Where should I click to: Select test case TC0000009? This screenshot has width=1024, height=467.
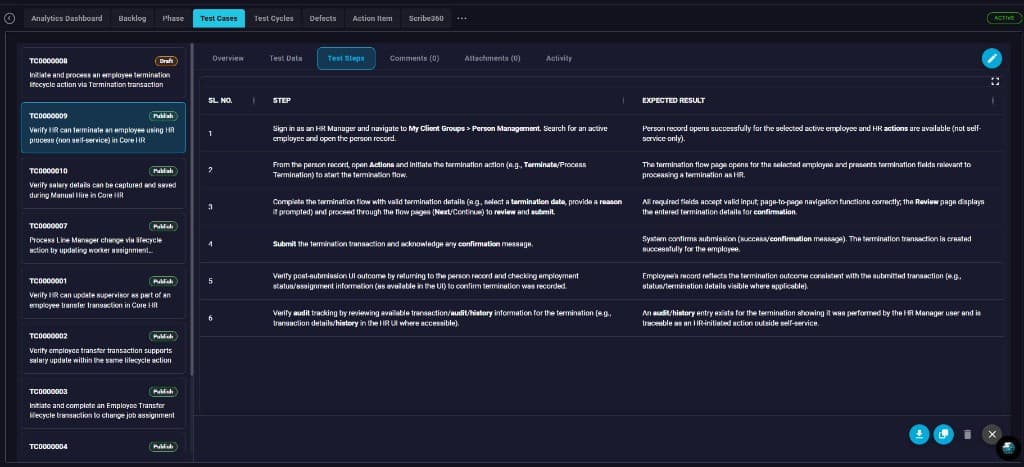tap(103, 127)
